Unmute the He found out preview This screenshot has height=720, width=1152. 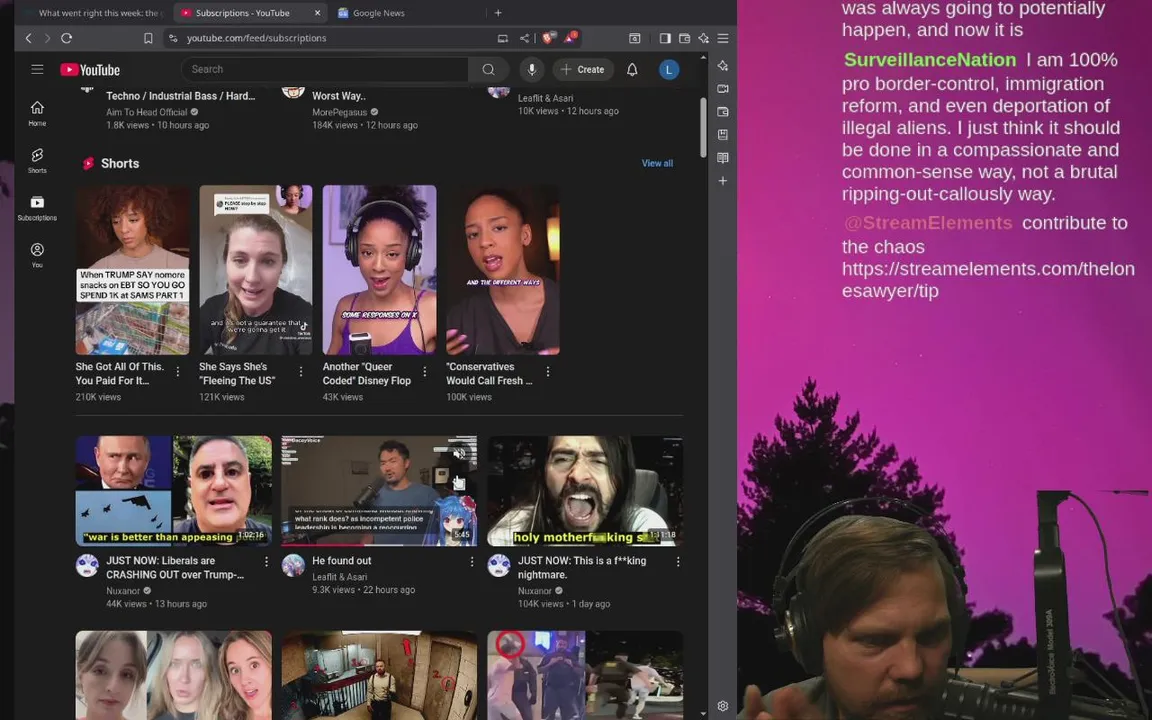[460, 453]
